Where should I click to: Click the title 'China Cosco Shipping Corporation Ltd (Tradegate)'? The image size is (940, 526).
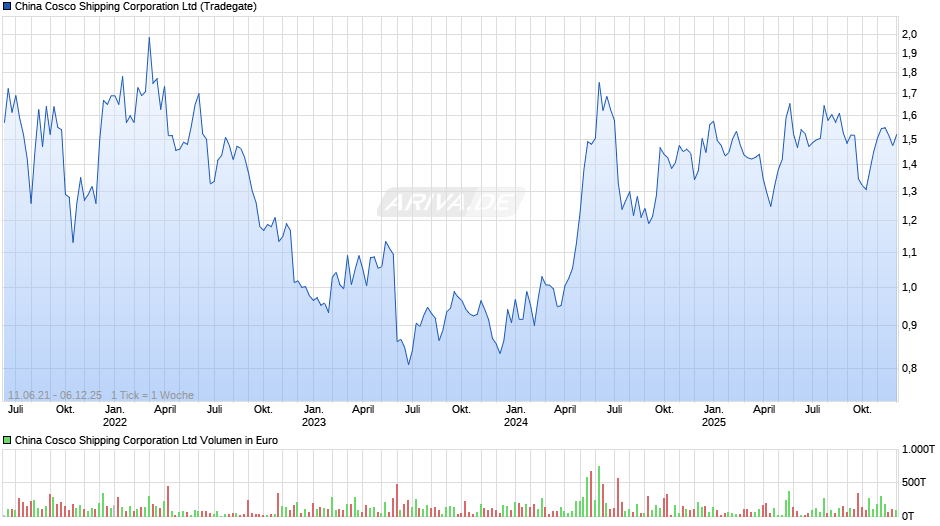(135, 7)
